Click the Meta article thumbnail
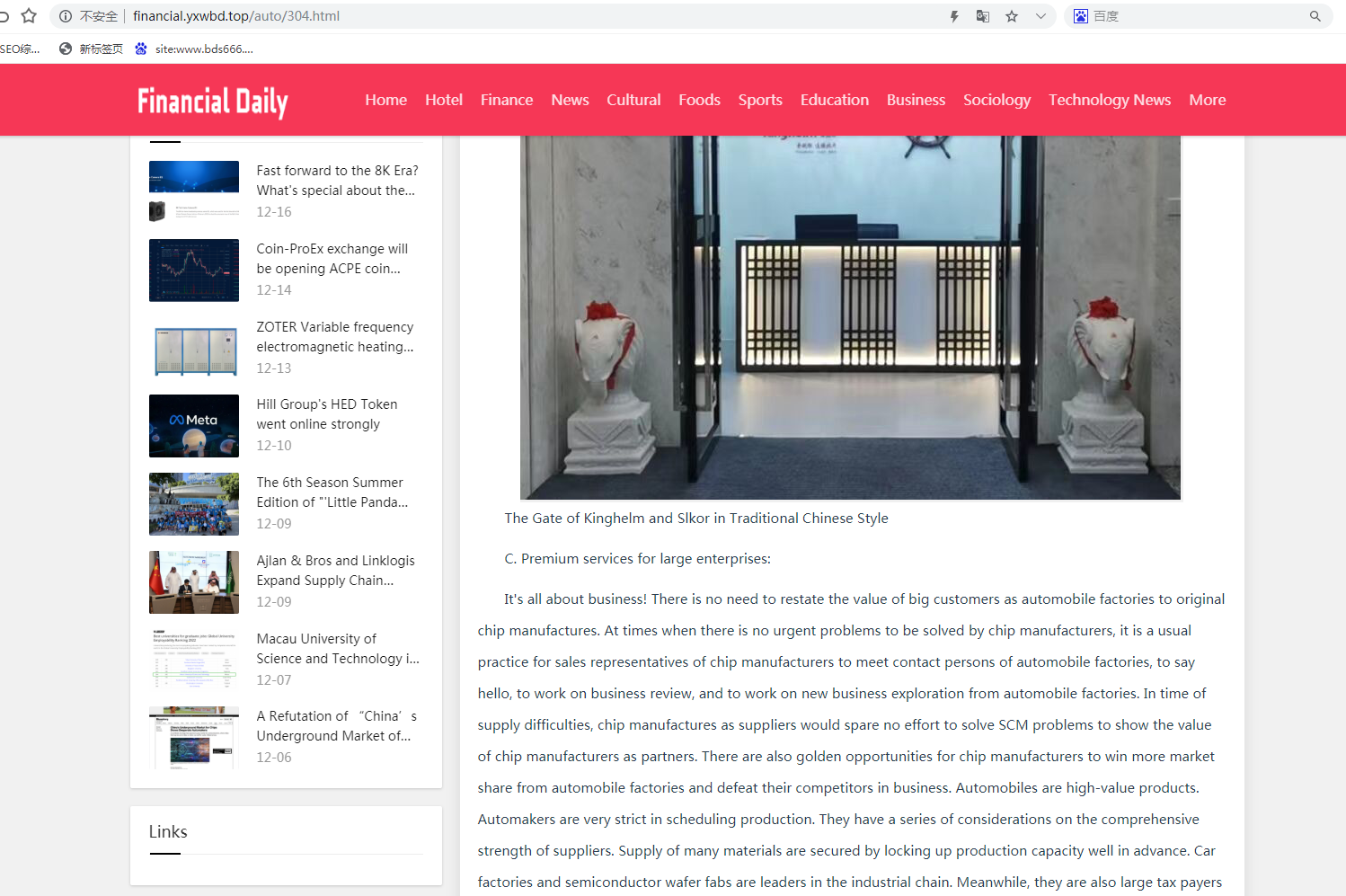Image resolution: width=1346 pixels, height=896 pixels. pyautogui.click(x=194, y=426)
